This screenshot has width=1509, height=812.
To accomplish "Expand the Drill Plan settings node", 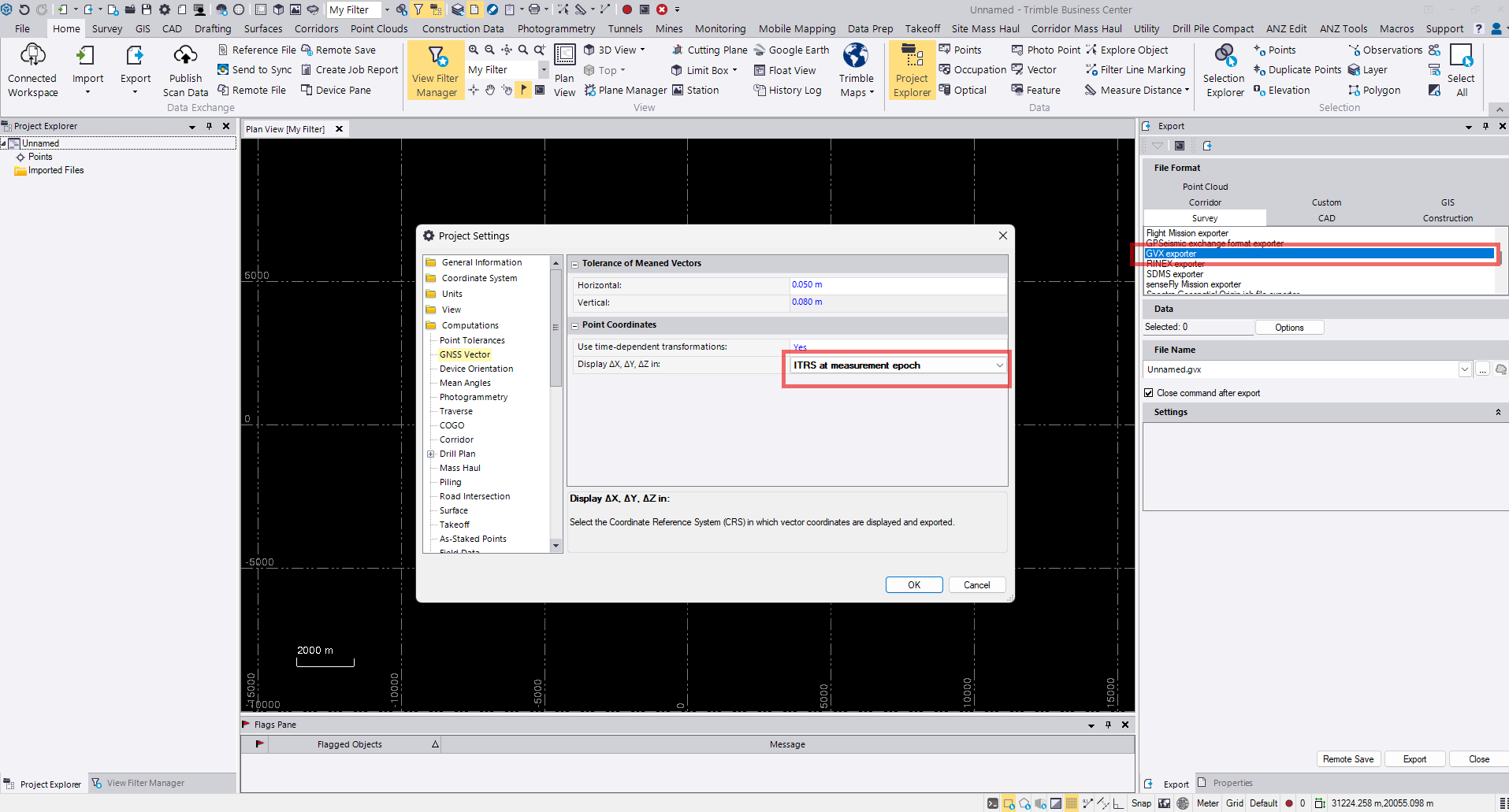I will (431, 454).
